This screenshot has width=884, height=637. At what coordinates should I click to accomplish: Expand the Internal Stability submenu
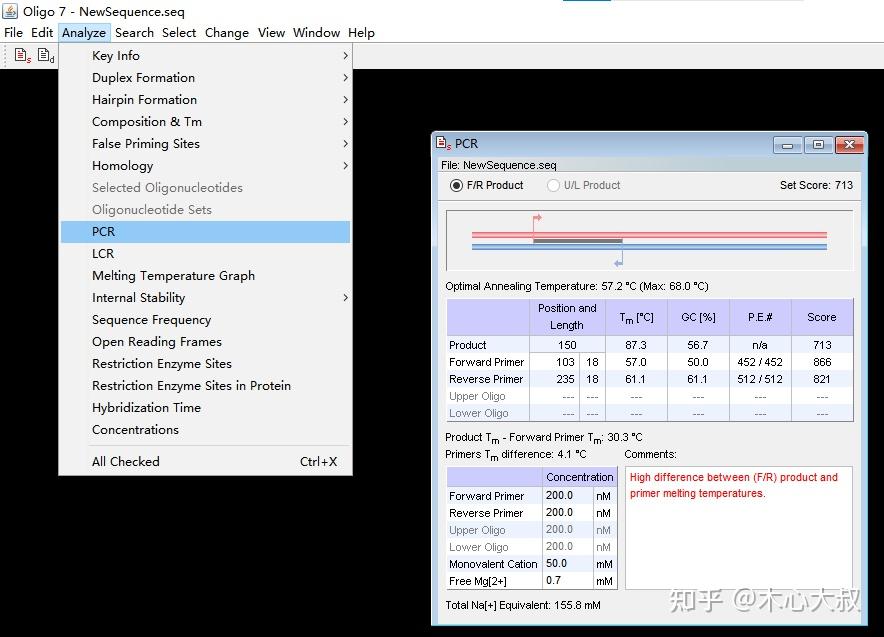pyautogui.click(x=205, y=297)
